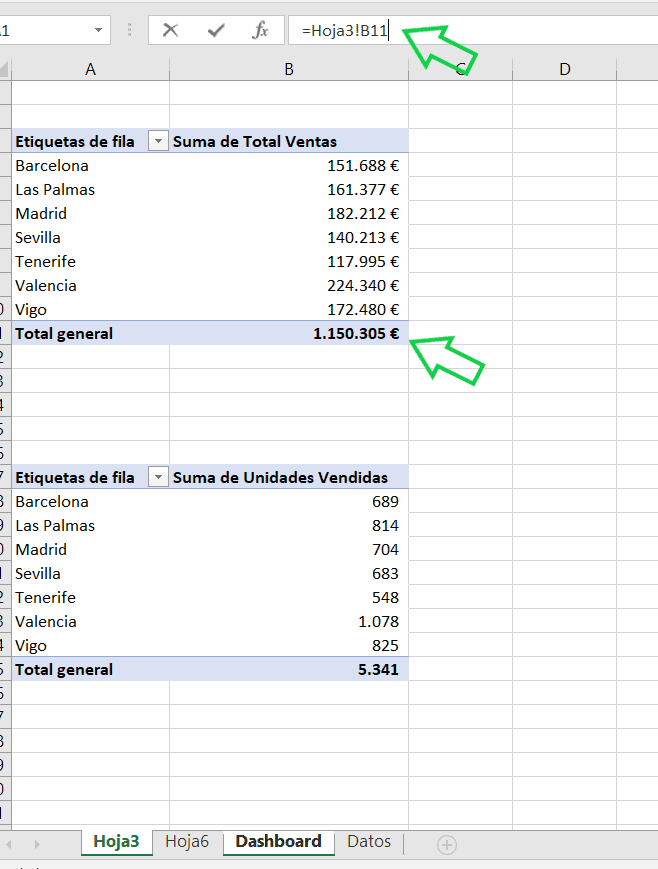Click Suma de Unidades Vendidas header cell

pyautogui.click(x=289, y=477)
